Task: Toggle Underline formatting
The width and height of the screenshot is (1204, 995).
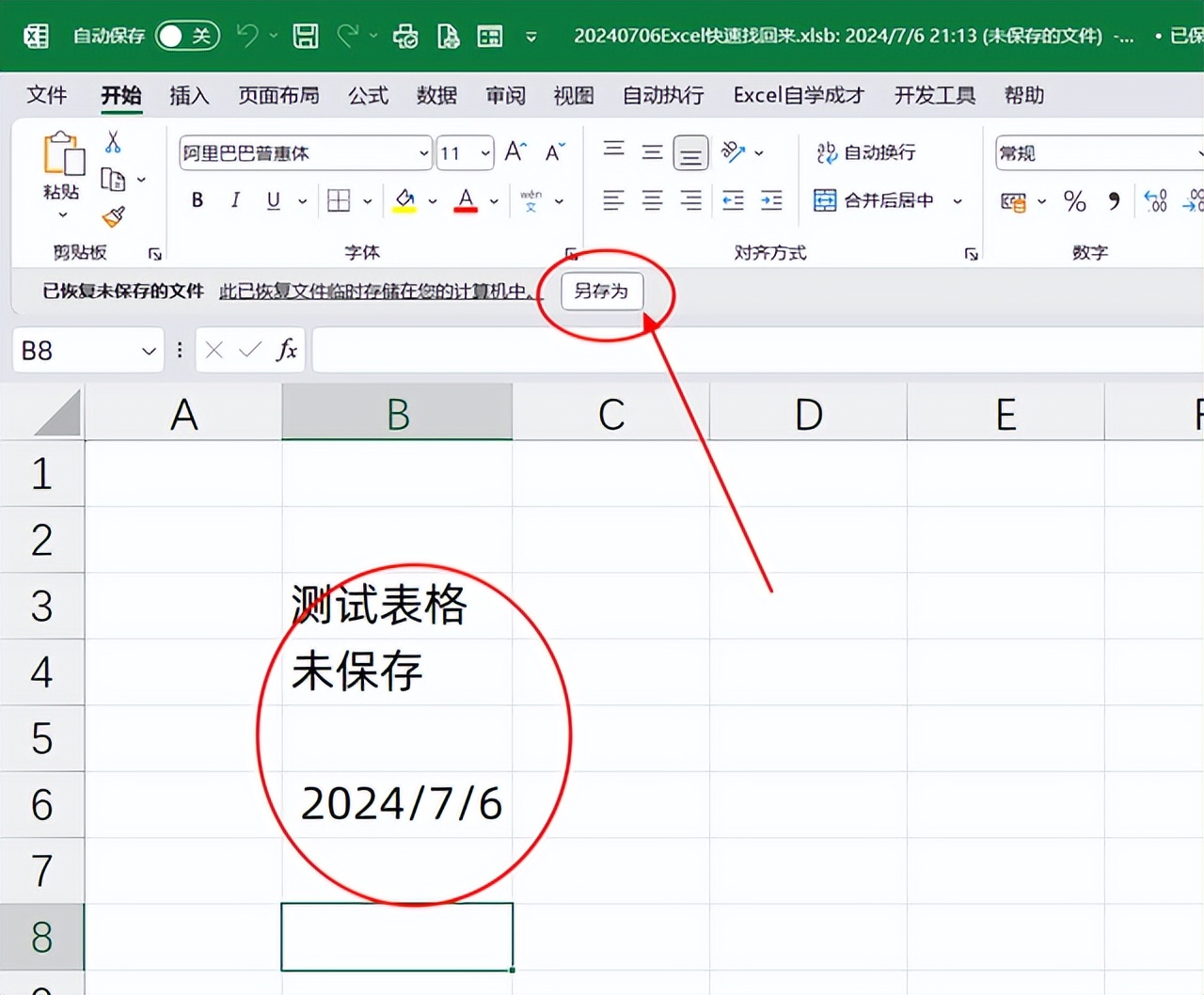Action: tap(273, 199)
